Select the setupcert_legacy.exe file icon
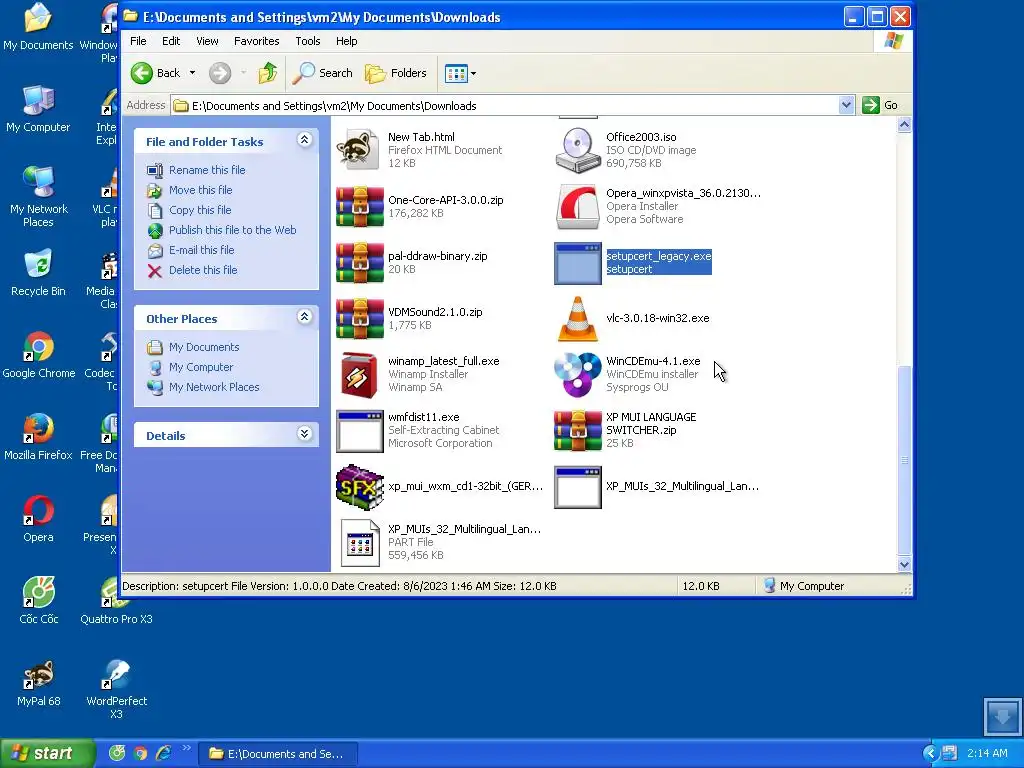Viewport: 1024px width, 768px height. tap(577, 264)
